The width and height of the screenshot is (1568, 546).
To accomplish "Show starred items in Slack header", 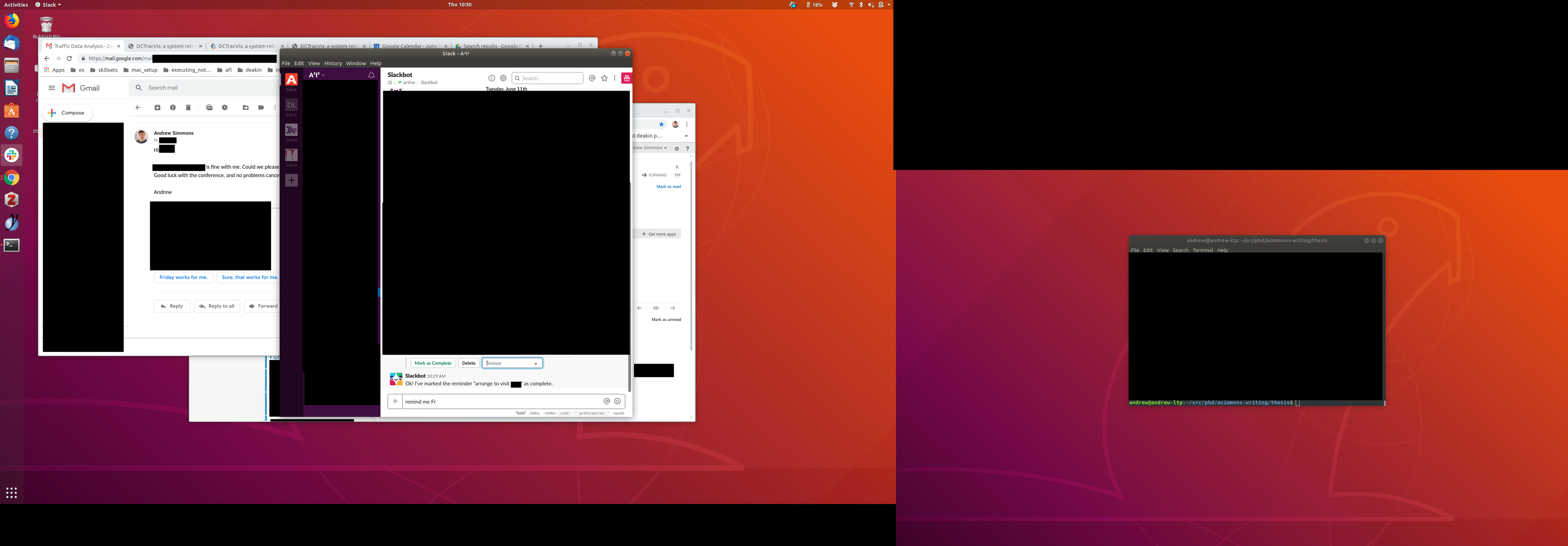I will [604, 78].
